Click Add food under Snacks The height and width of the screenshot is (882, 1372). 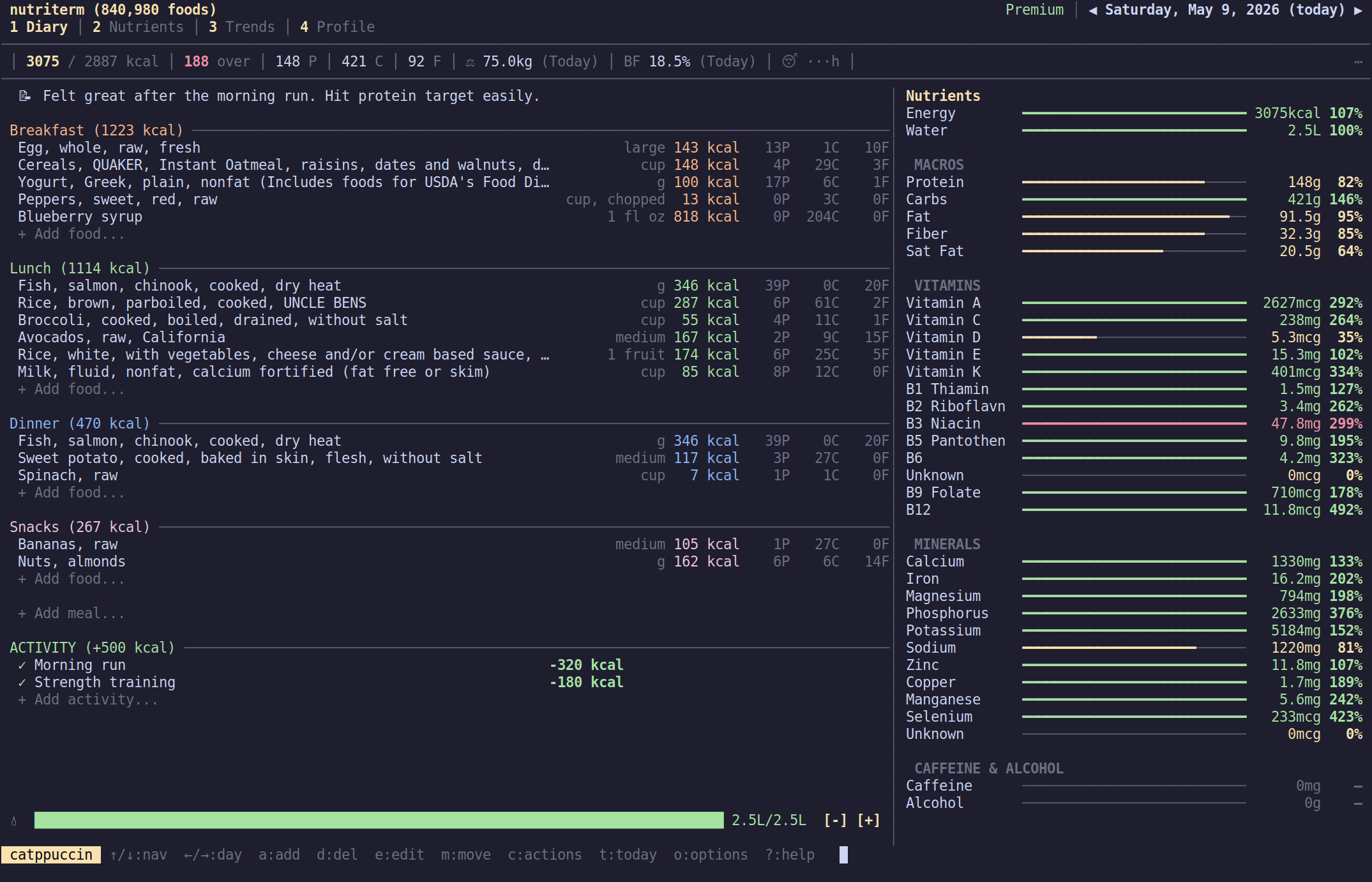pos(71,579)
